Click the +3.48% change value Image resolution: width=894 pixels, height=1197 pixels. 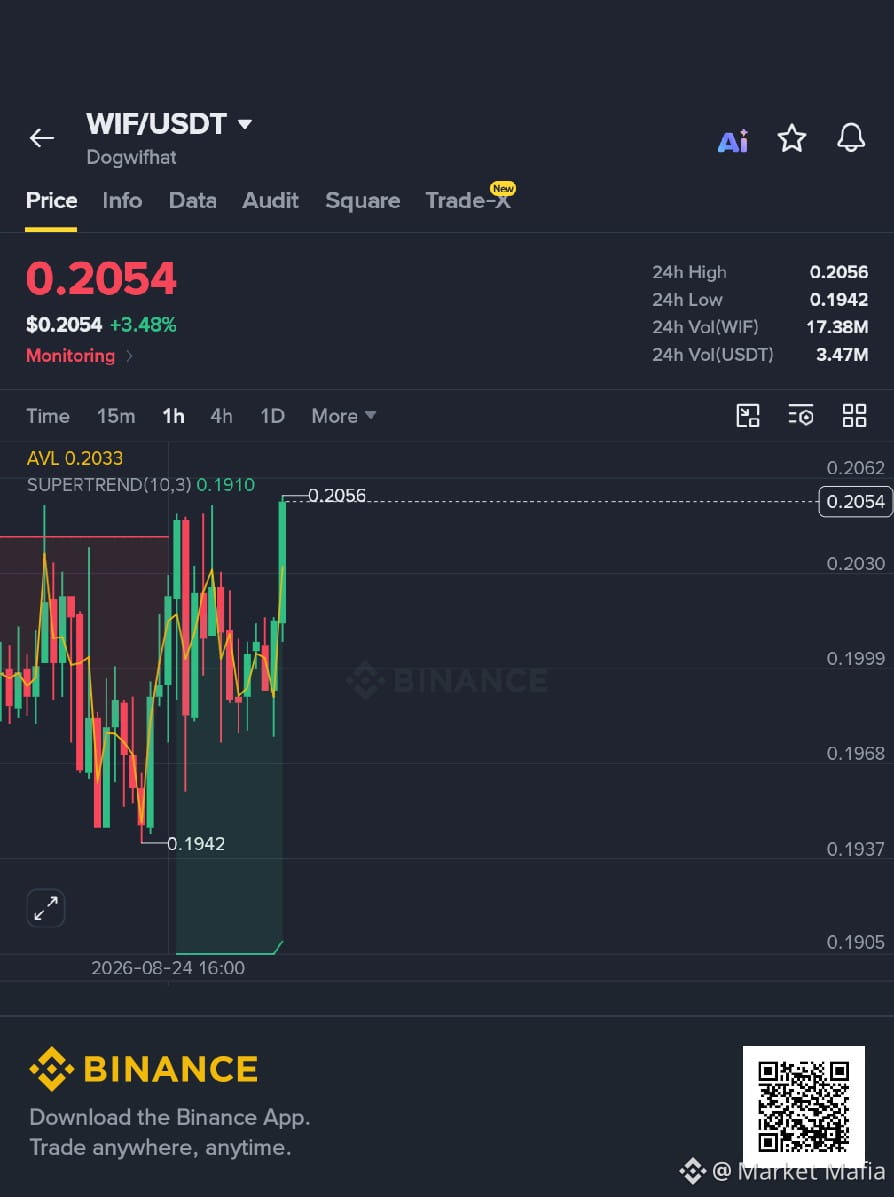[x=143, y=325]
